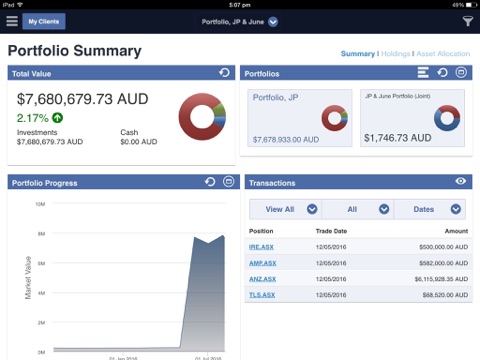The height and width of the screenshot is (360, 480).
Task: Collapse the Portfolio Progress panel
Action: coord(229,182)
